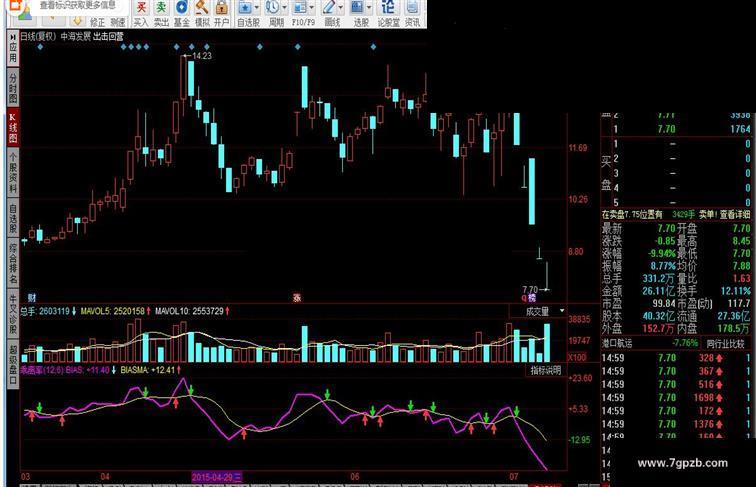The height and width of the screenshot is (487, 756).
Task: Open the 超级盘口 sidebar tab
Action: [13, 365]
